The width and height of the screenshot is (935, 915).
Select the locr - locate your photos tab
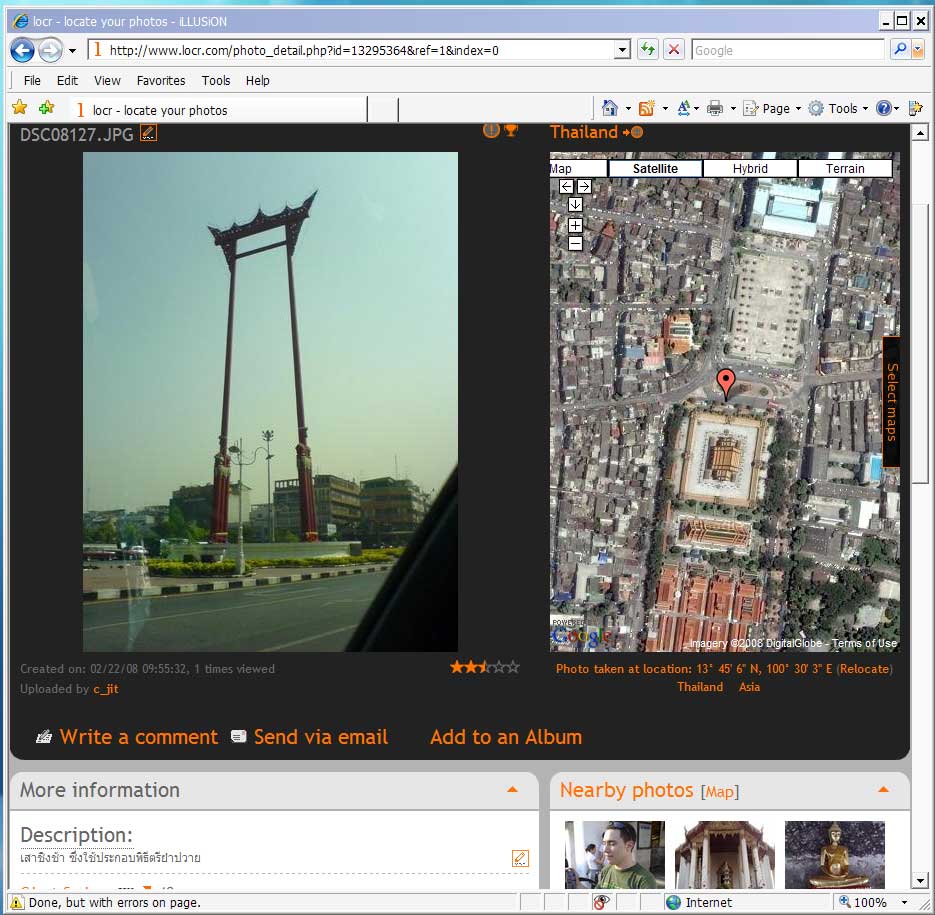(218, 110)
